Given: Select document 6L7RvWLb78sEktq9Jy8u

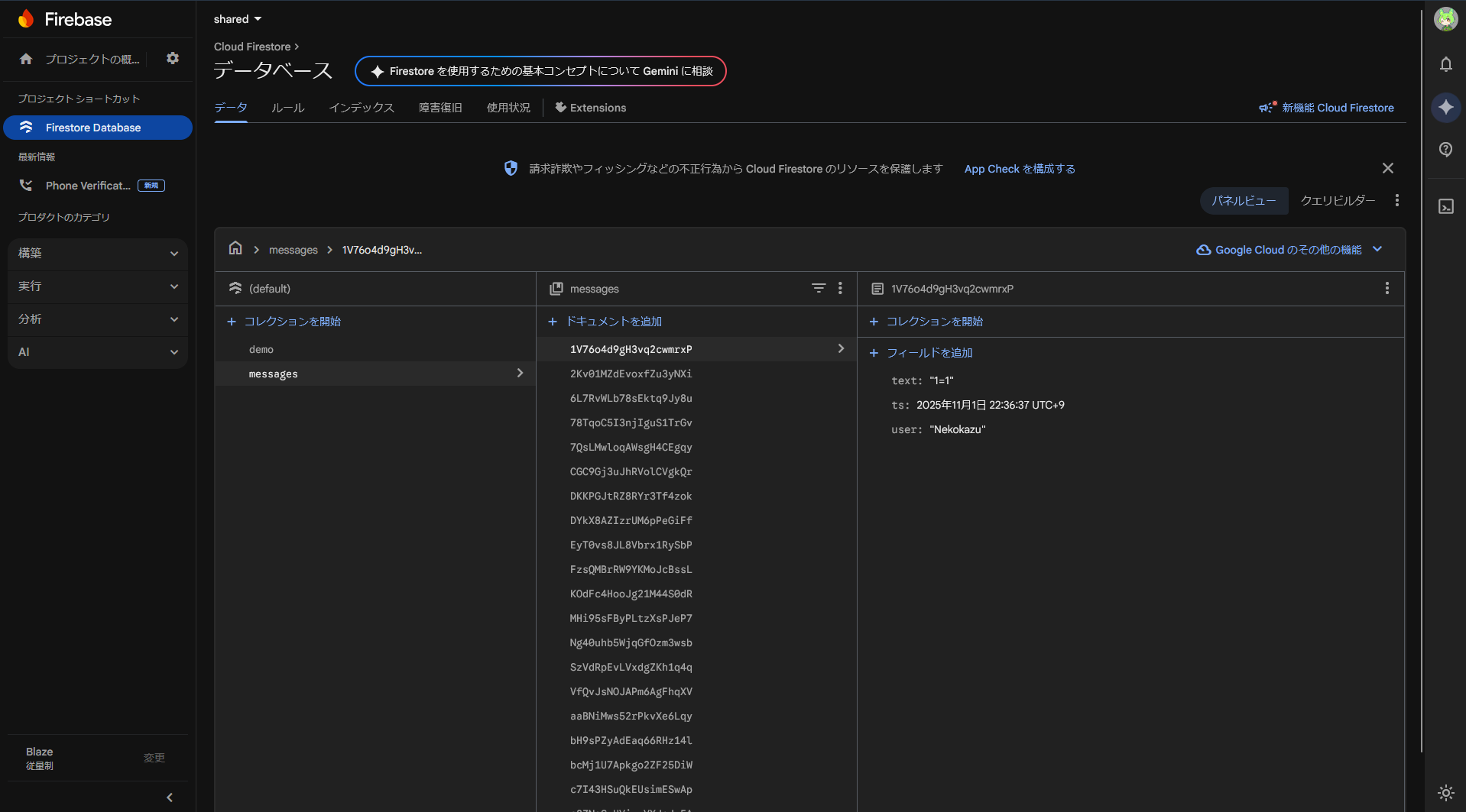Looking at the screenshot, I should coord(696,398).
